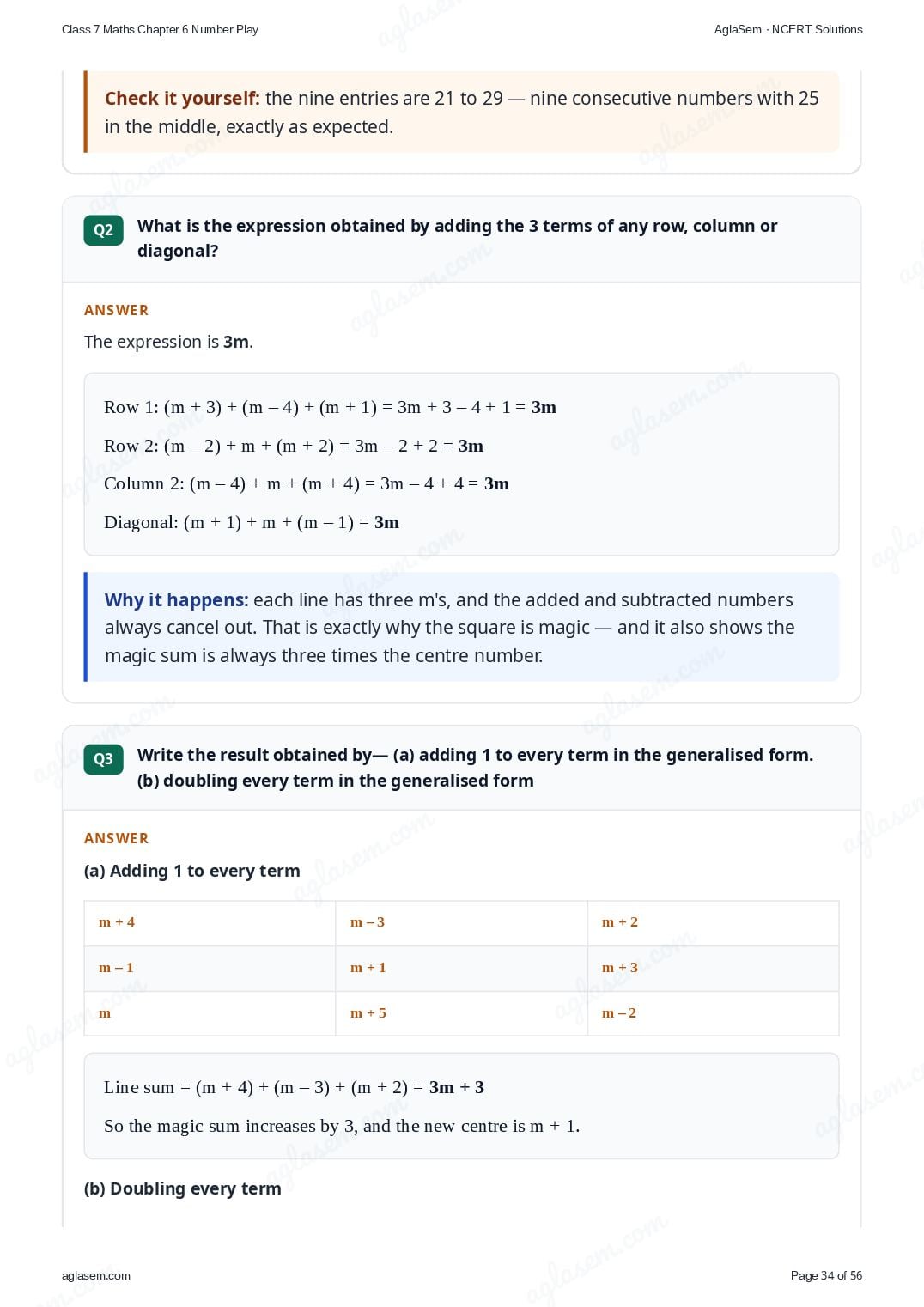Select the 'm + 5' table cell
Image resolution: width=924 pixels, height=1307 pixels.
click(x=461, y=1014)
